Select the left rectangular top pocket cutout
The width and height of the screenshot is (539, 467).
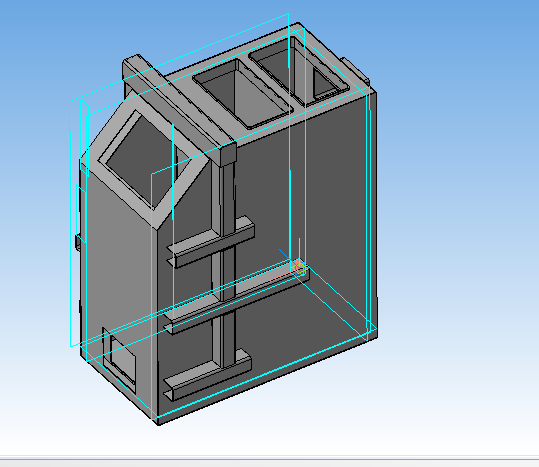[x=243, y=93]
